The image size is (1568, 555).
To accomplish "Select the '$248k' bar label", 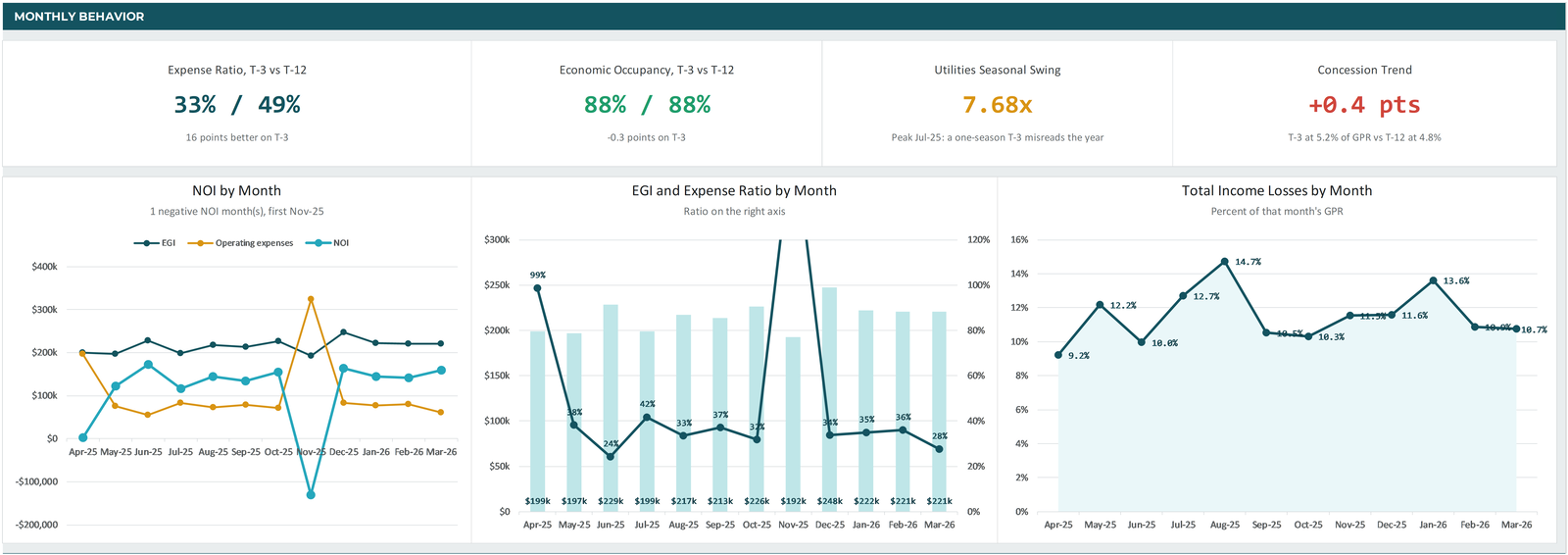I will 830,501.
